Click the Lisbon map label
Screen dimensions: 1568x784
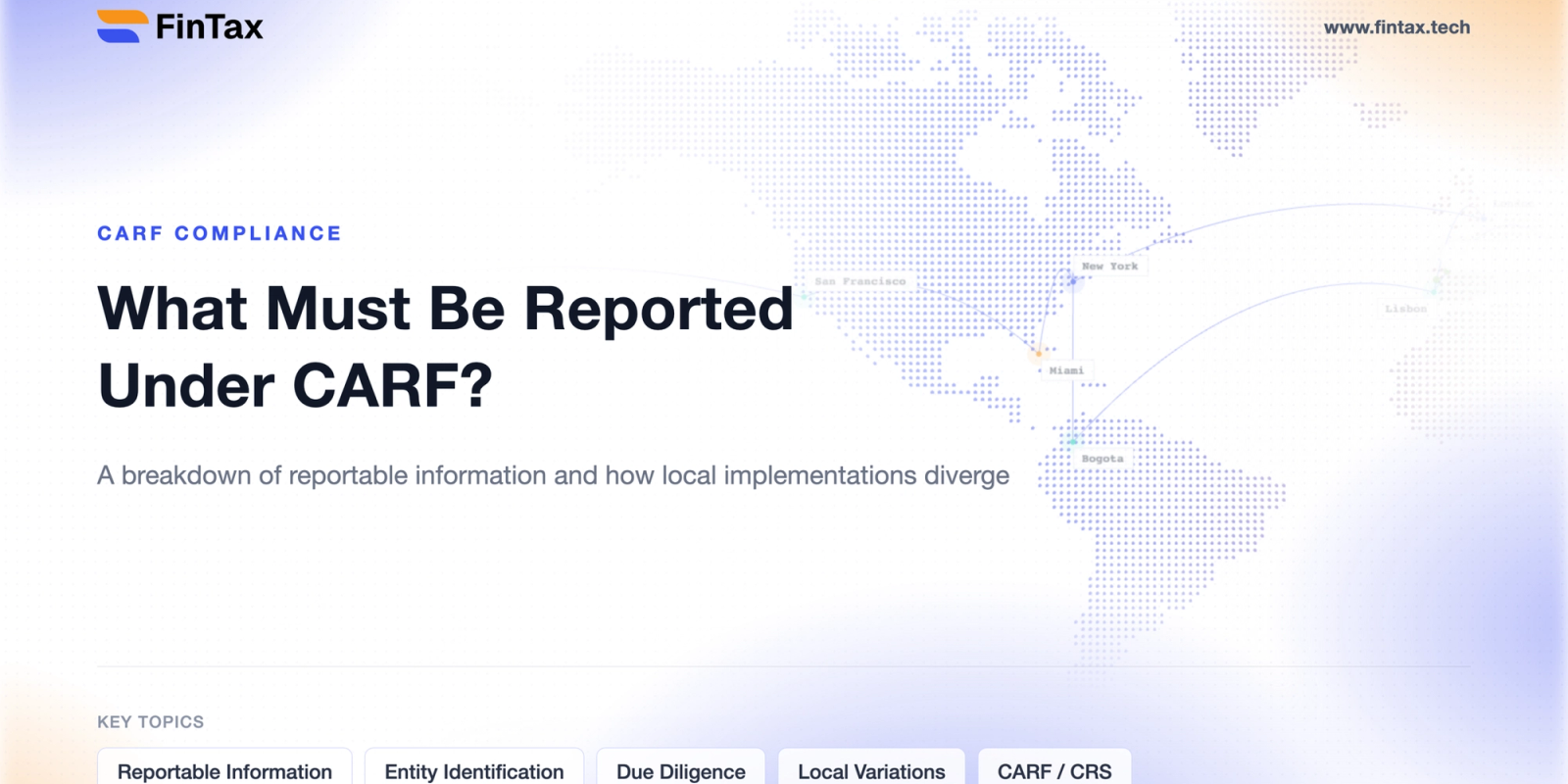point(1405,309)
